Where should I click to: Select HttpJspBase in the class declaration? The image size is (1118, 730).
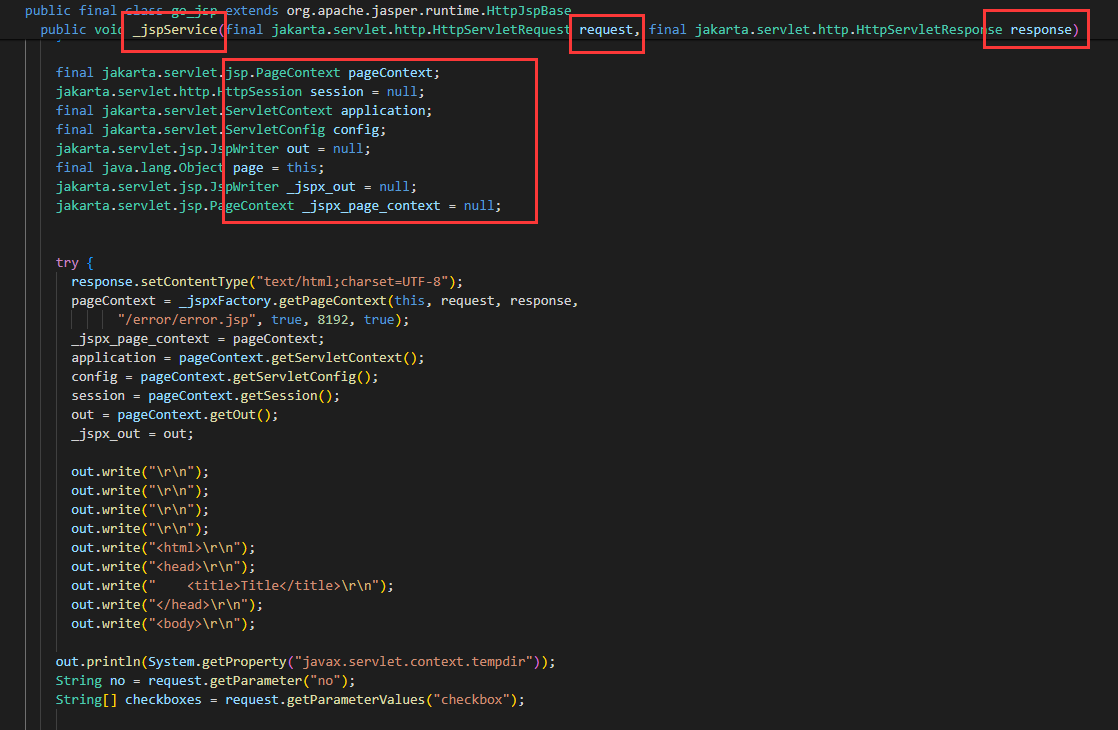[529, 11]
